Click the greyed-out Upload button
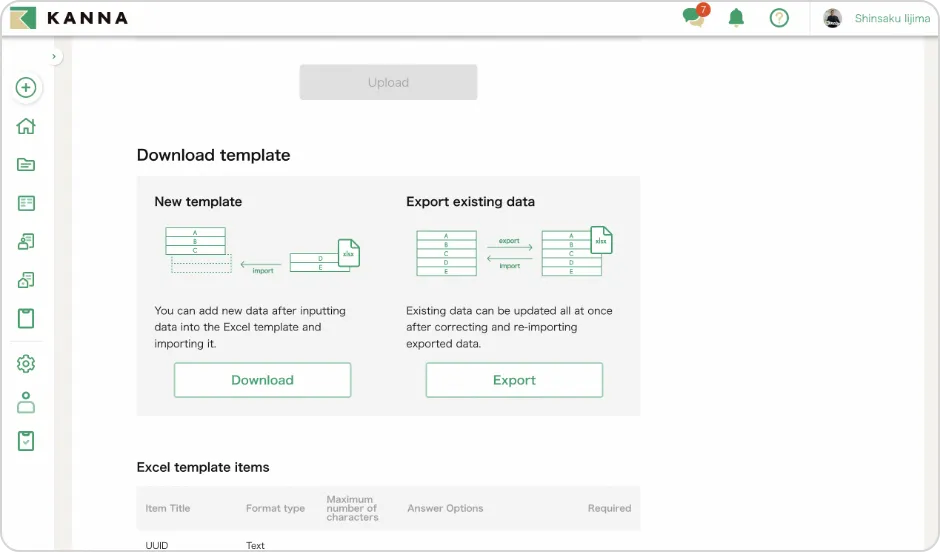This screenshot has width=940, height=552. pyautogui.click(x=388, y=82)
